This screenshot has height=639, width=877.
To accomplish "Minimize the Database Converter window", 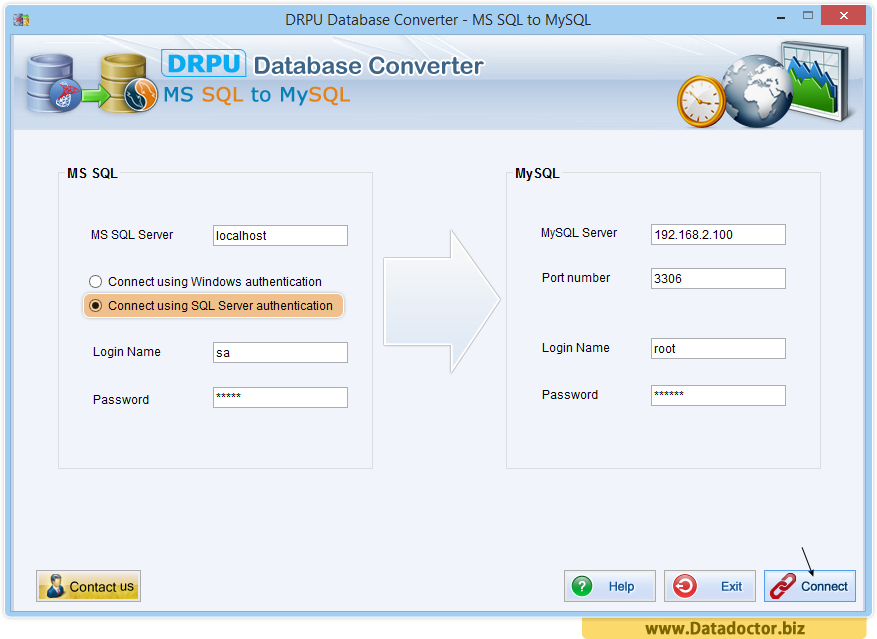I will 781,17.
